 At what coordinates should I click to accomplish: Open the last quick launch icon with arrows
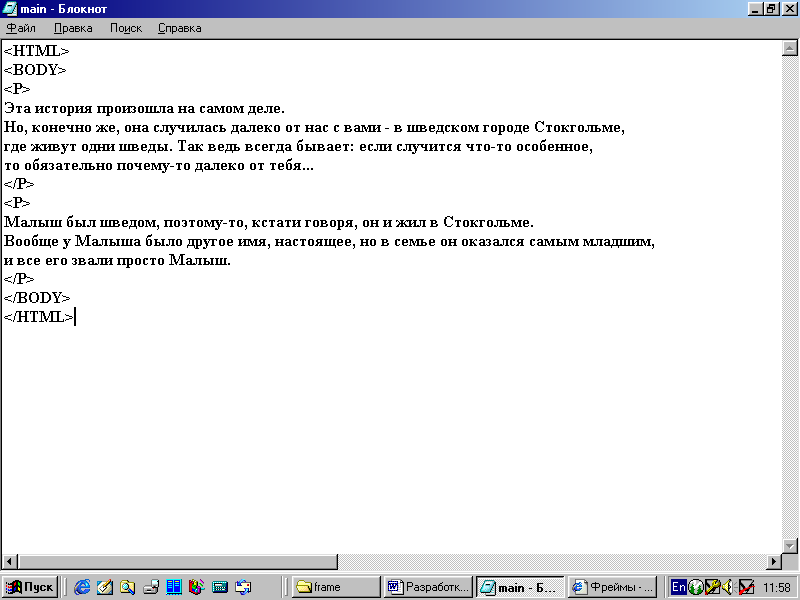pyautogui.click(x=243, y=587)
